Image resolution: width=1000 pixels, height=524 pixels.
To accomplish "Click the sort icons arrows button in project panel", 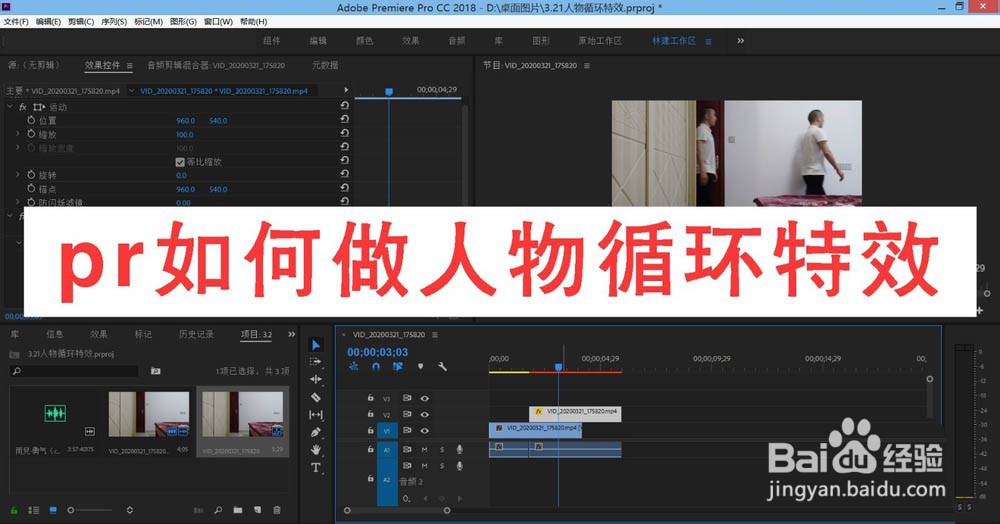I will coord(129,510).
